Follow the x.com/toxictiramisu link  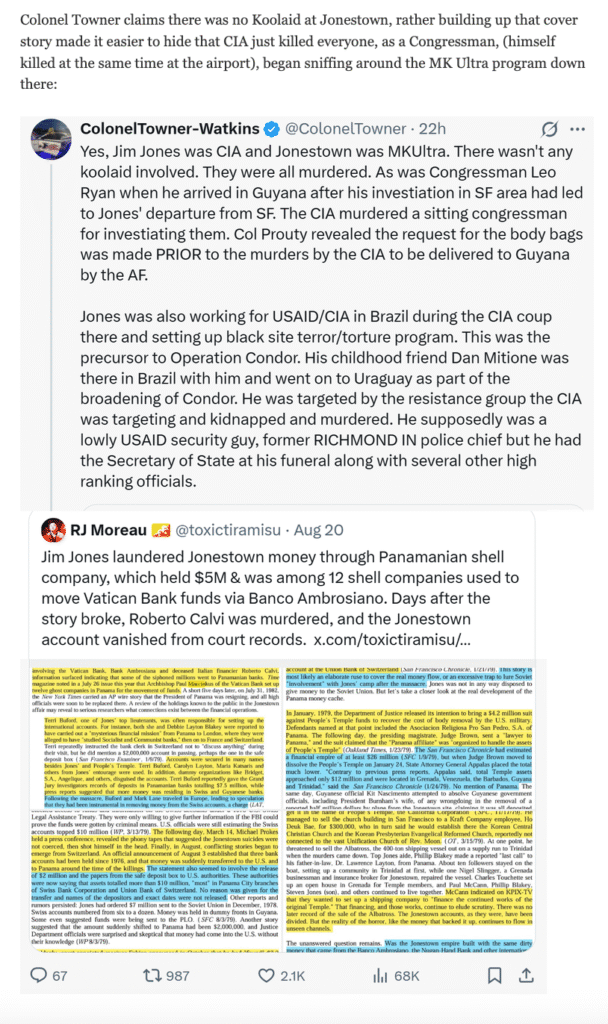coord(392,639)
